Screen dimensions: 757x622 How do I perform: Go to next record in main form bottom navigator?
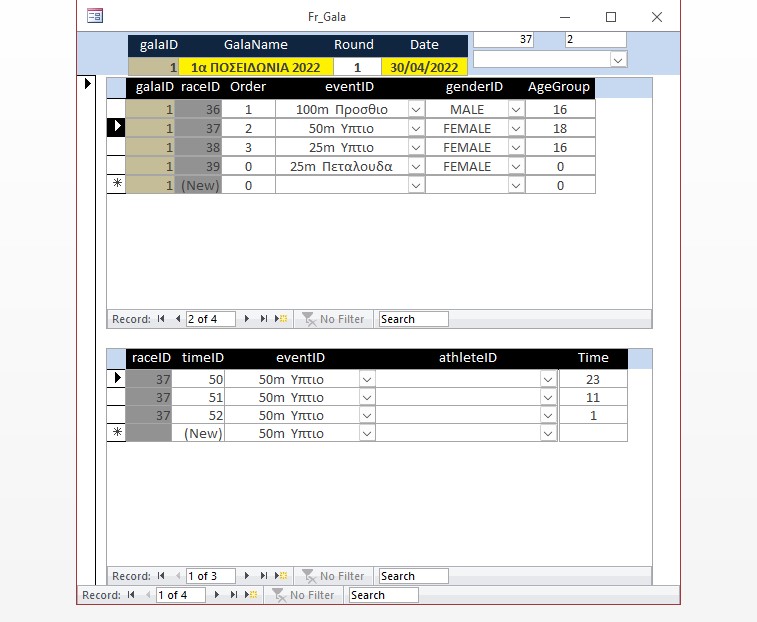tap(217, 594)
